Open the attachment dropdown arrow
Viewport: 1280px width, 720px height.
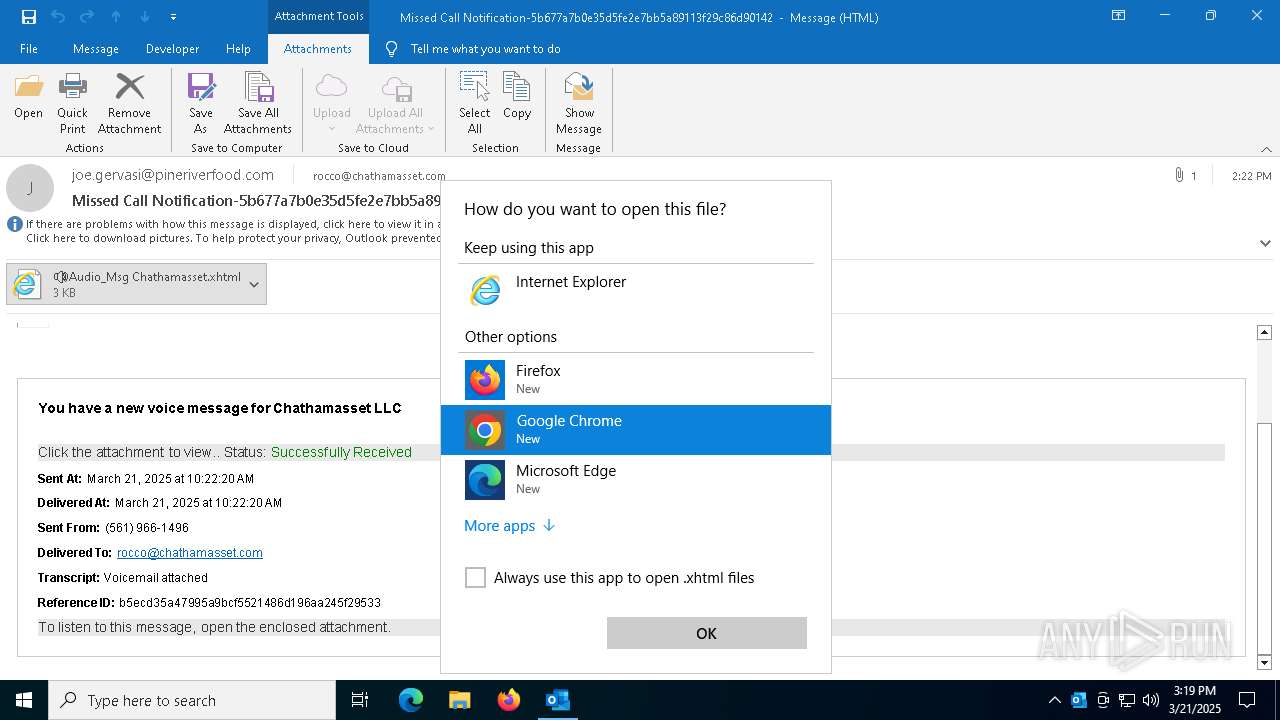click(254, 284)
